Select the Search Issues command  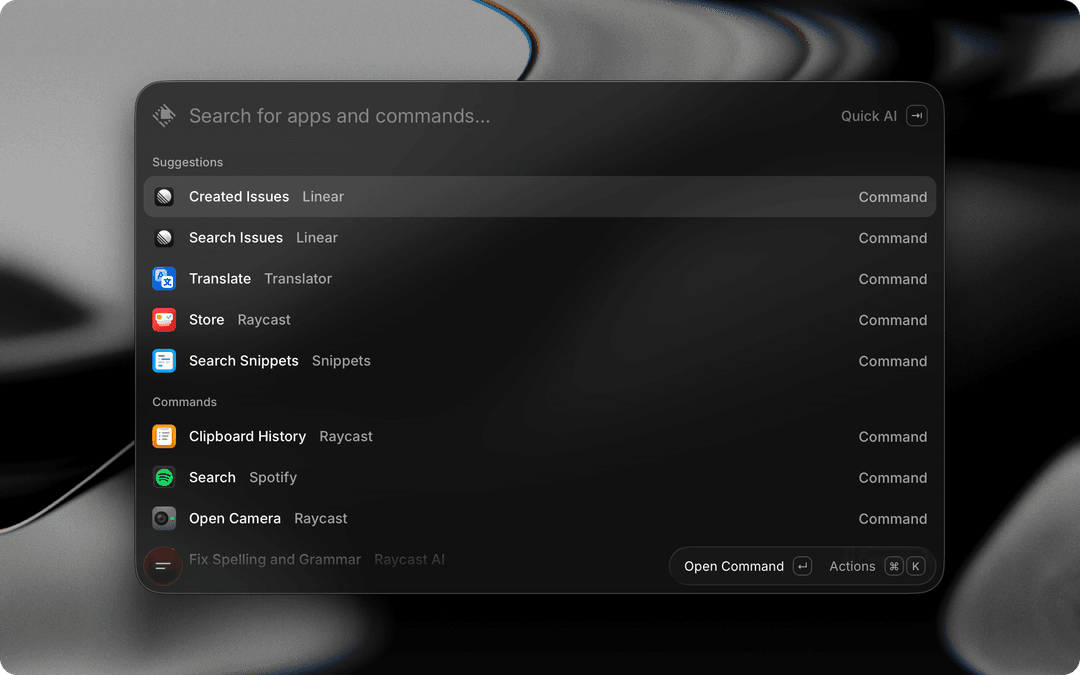pos(540,238)
